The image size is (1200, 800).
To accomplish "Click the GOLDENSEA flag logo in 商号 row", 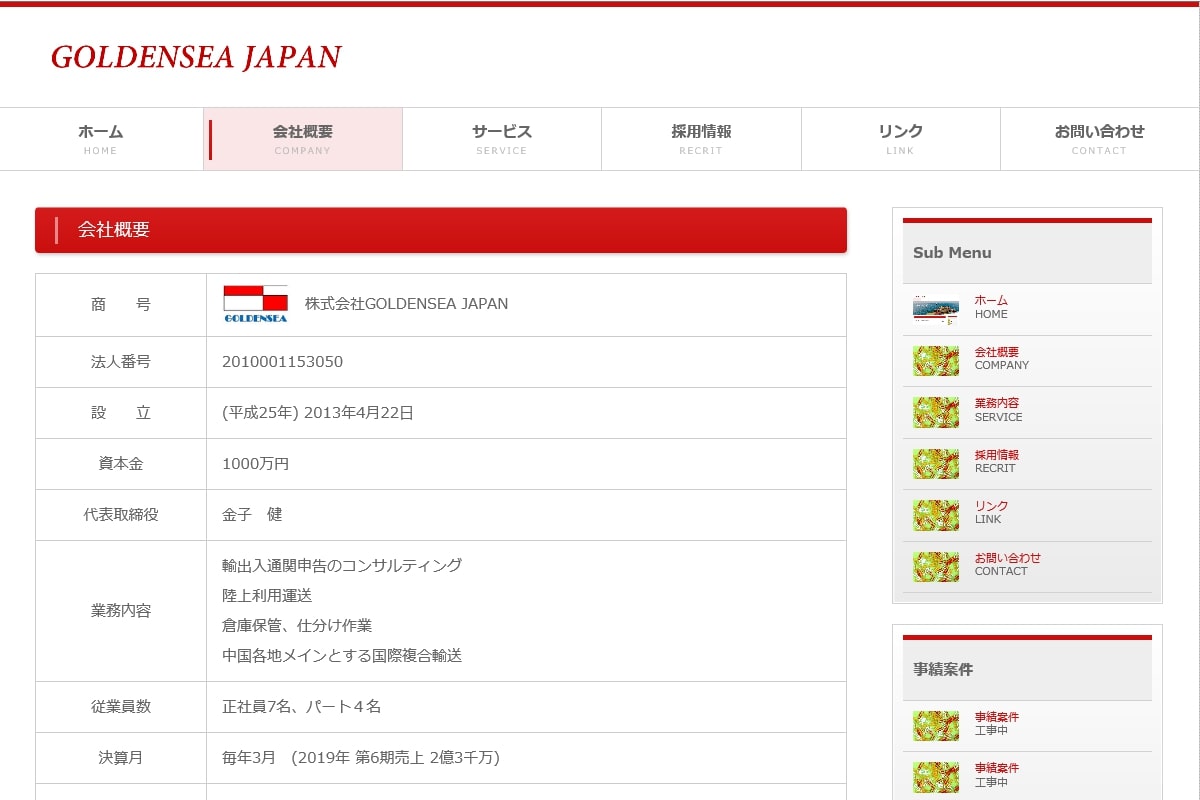I will tap(255, 304).
